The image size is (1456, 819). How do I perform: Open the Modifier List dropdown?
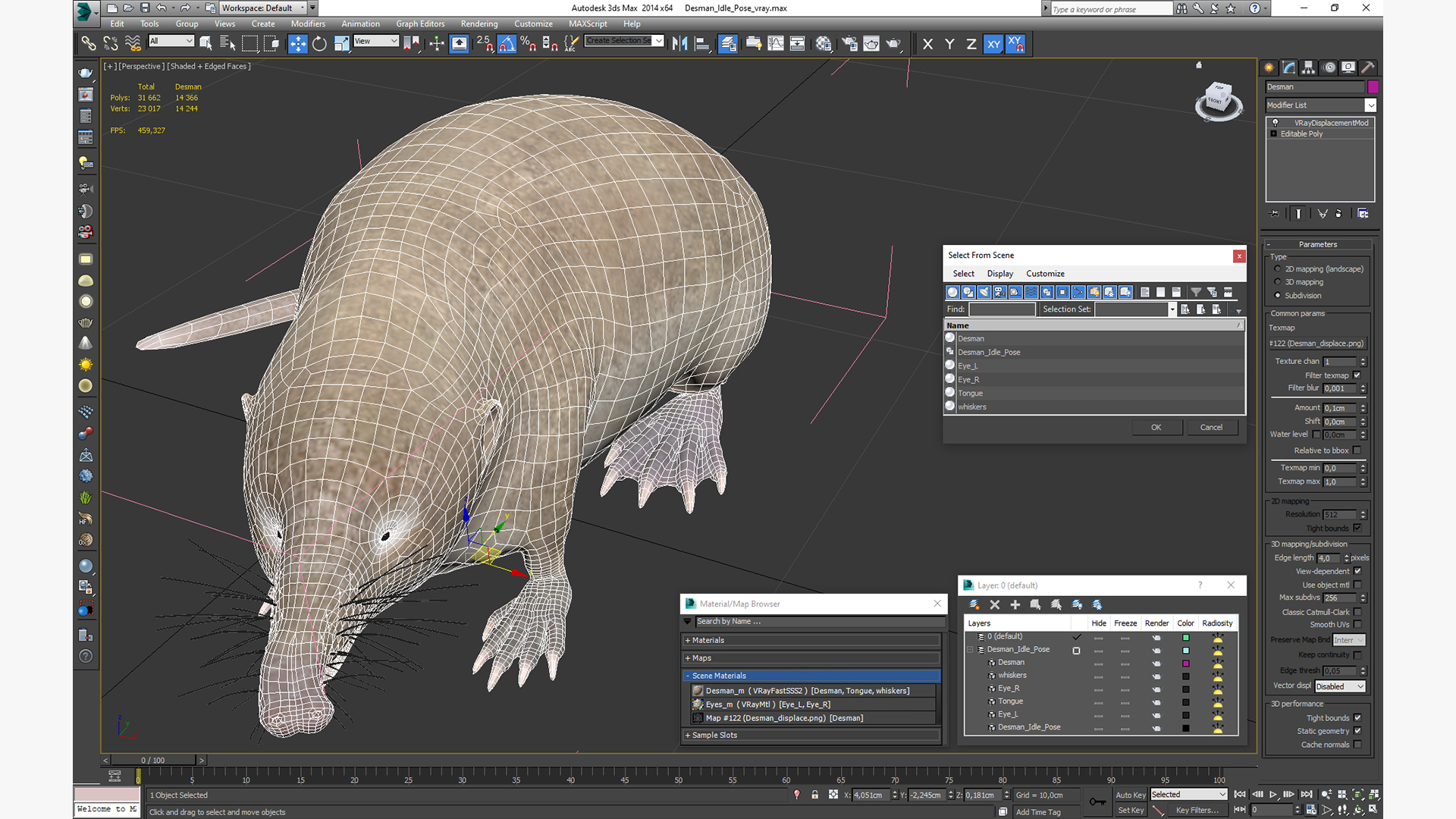pyautogui.click(x=1320, y=105)
